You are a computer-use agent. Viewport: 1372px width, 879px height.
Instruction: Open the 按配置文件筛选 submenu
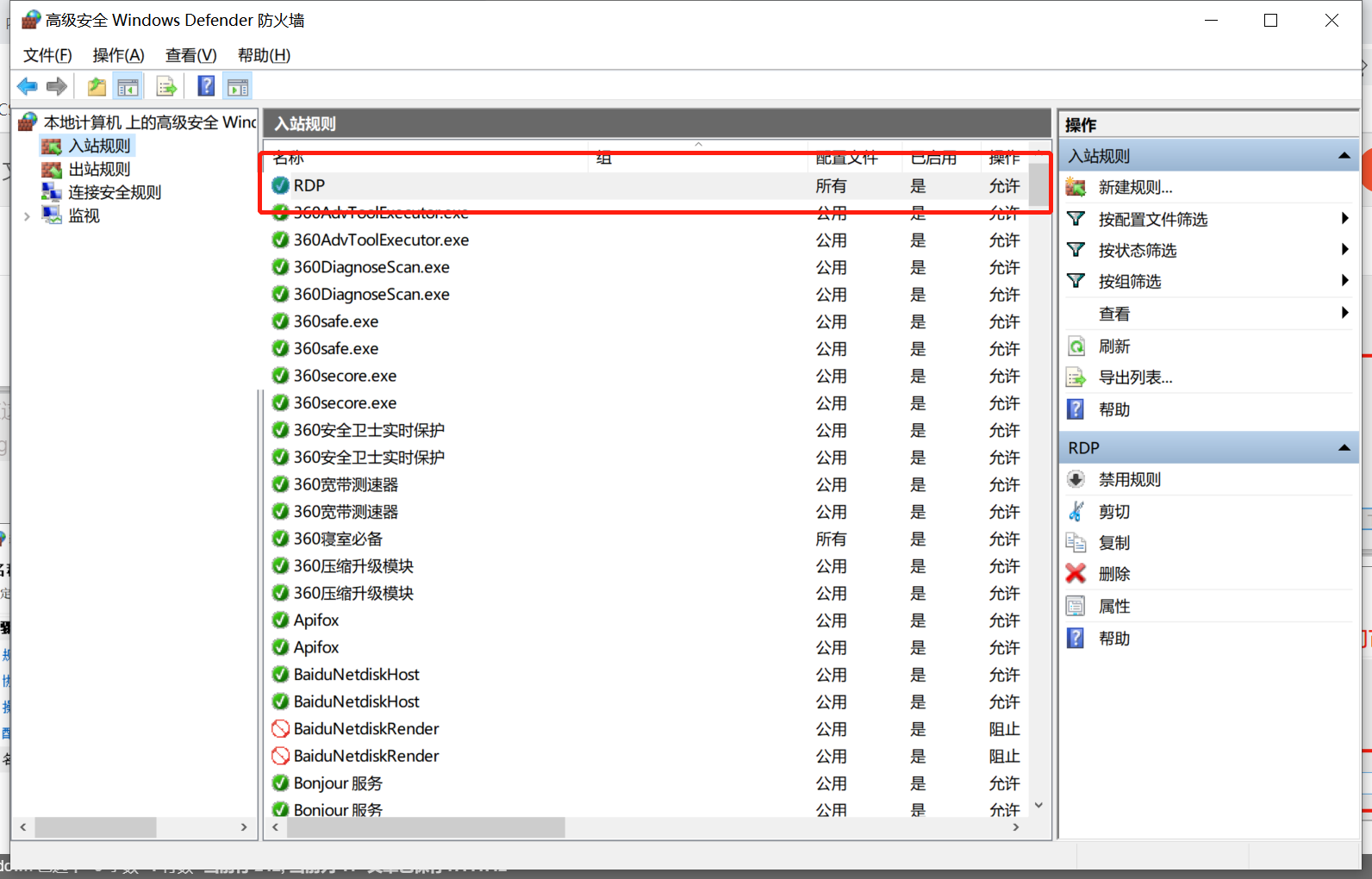1152,220
